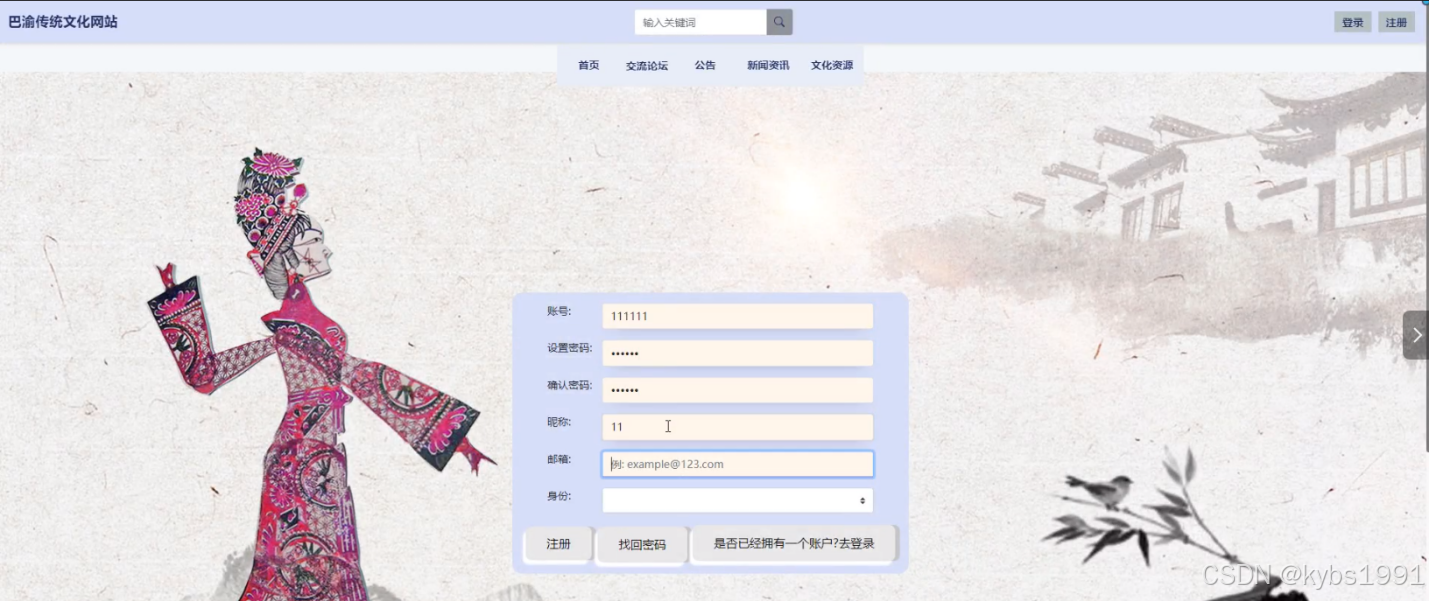
Task: Click the 确认密码 password field
Action: (738, 390)
